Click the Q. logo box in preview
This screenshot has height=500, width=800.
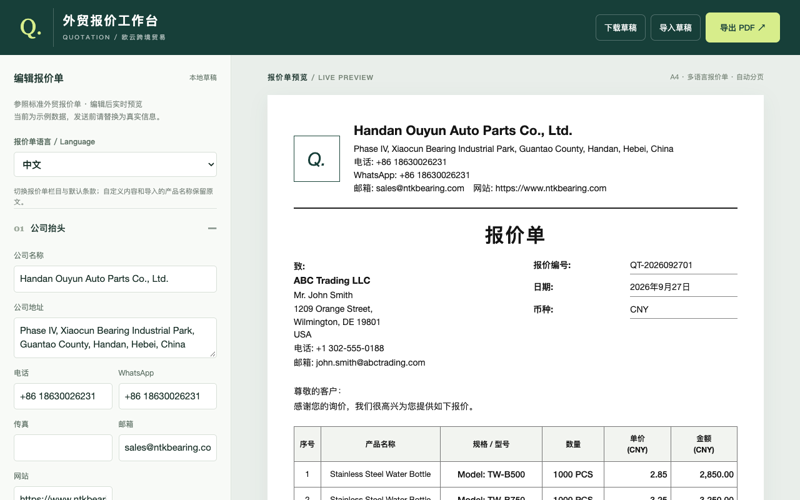[316, 159]
